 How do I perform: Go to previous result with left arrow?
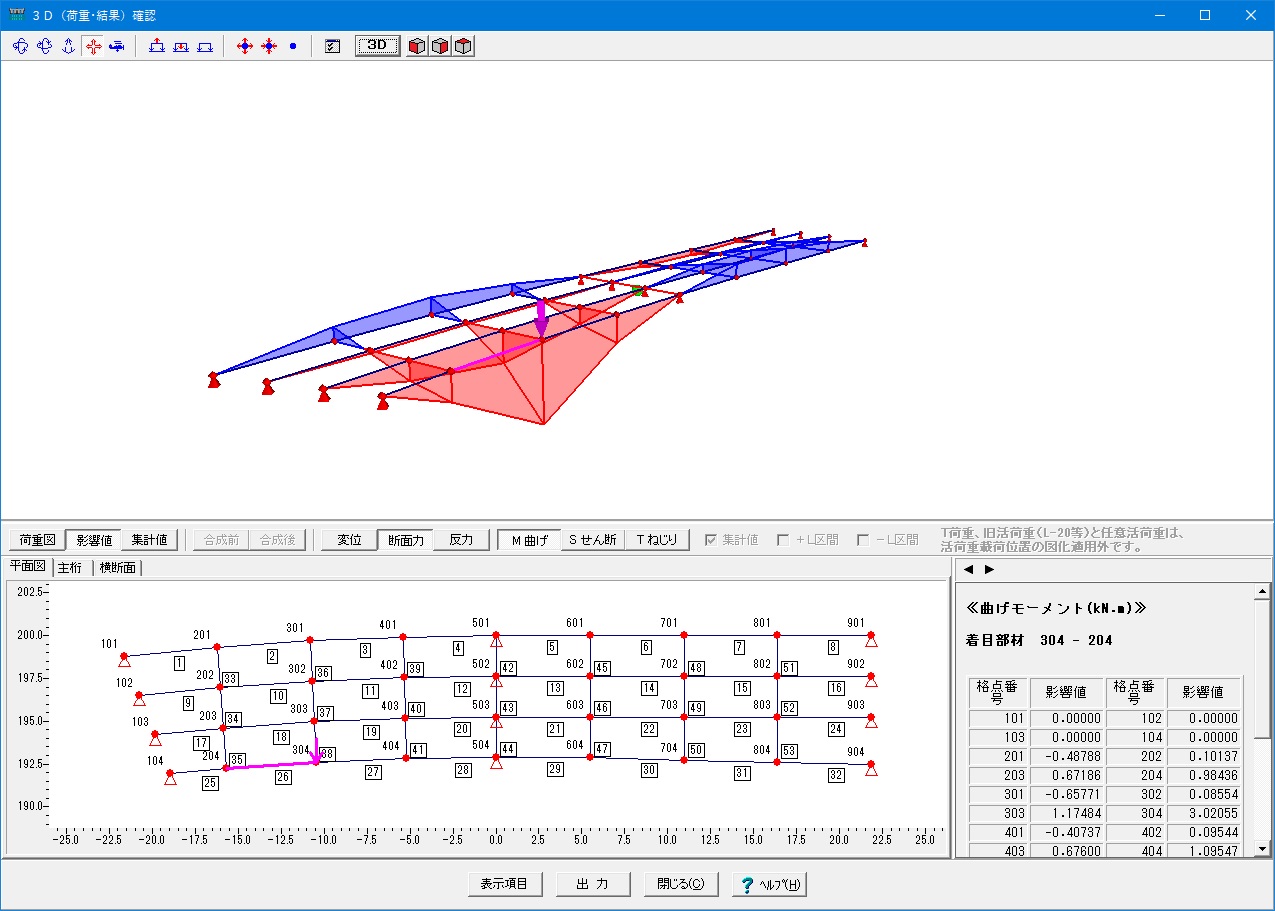pos(968,569)
